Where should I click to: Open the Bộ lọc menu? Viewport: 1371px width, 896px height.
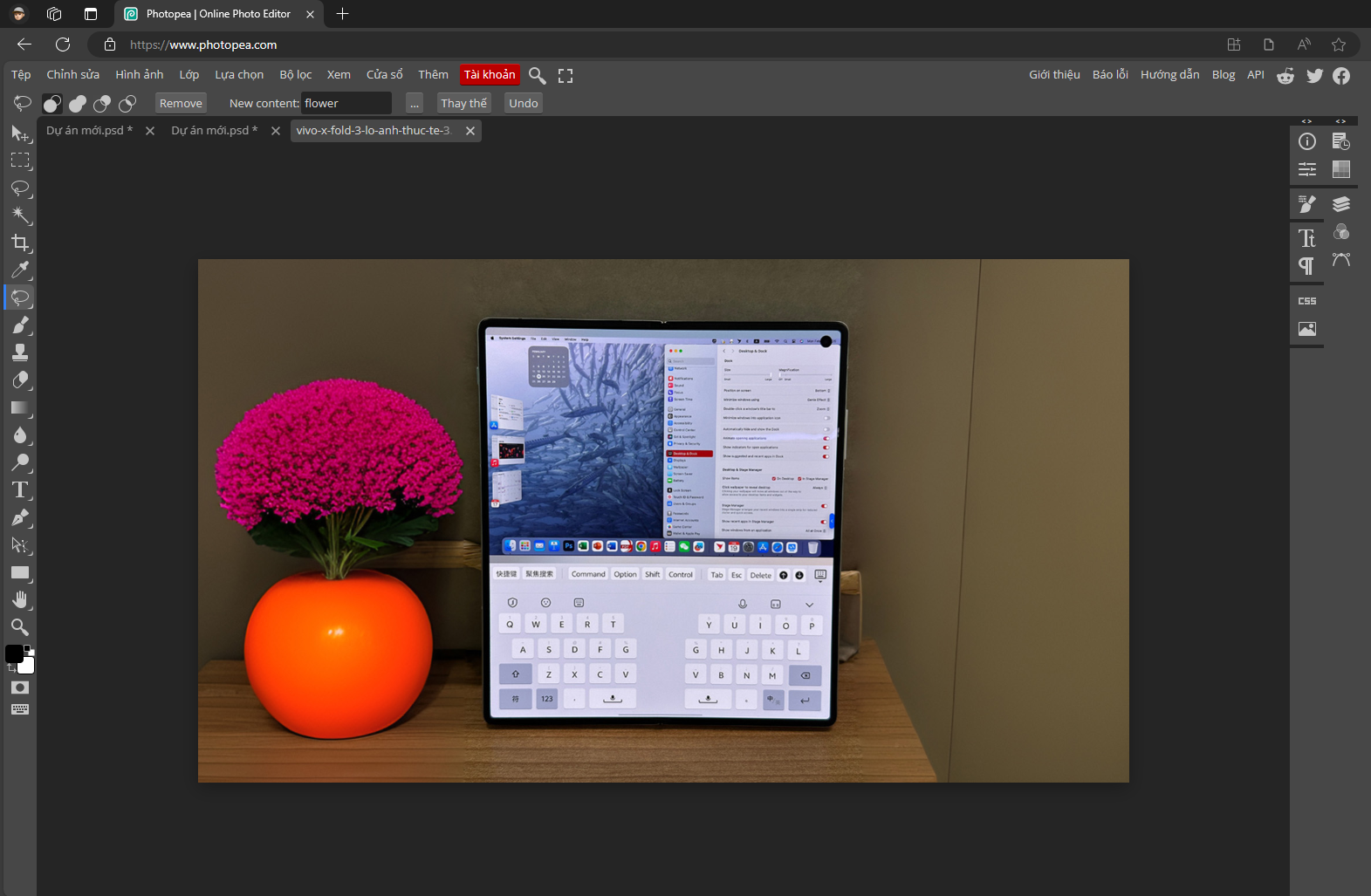click(296, 75)
